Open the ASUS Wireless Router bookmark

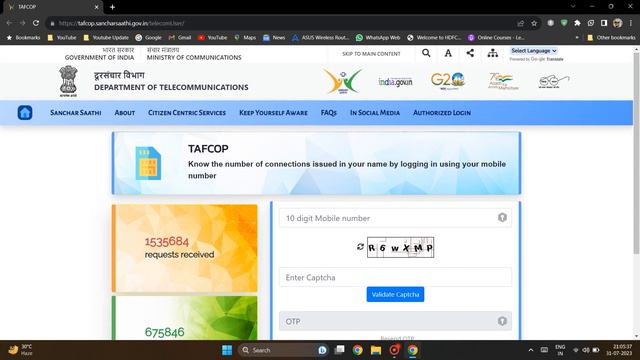click(x=320, y=38)
